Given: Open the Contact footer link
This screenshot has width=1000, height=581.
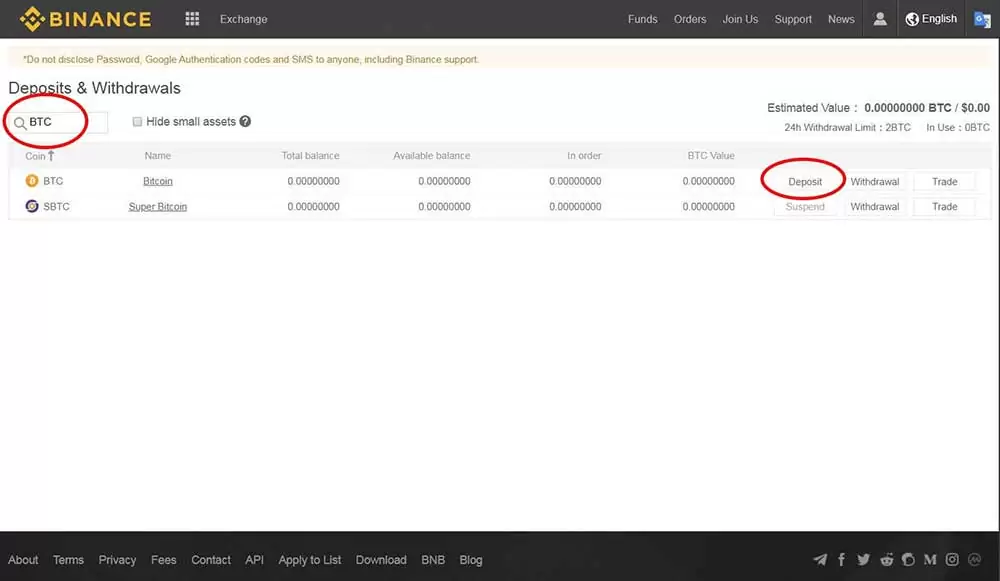Looking at the screenshot, I should point(211,560).
